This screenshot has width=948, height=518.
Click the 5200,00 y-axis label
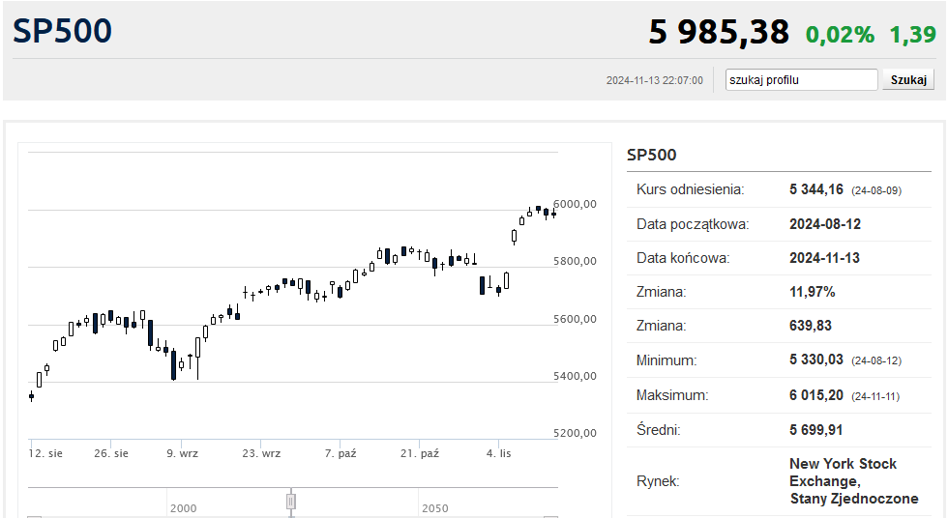tap(575, 433)
